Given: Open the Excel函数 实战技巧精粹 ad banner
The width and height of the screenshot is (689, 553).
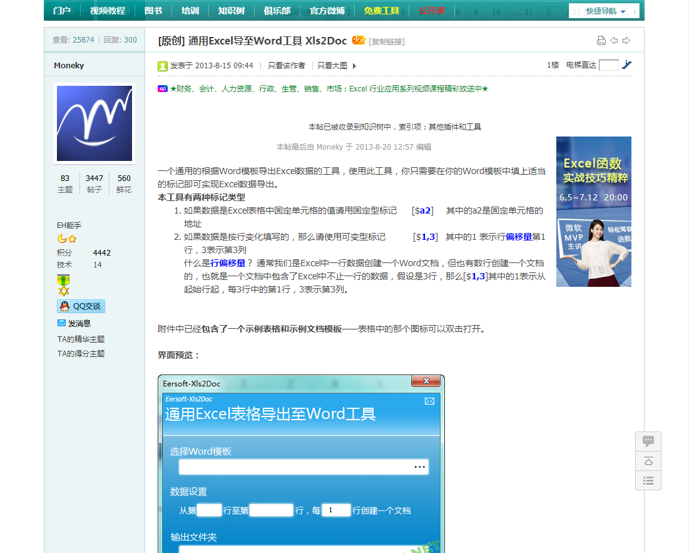Looking at the screenshot, I should tap(594, 211).
